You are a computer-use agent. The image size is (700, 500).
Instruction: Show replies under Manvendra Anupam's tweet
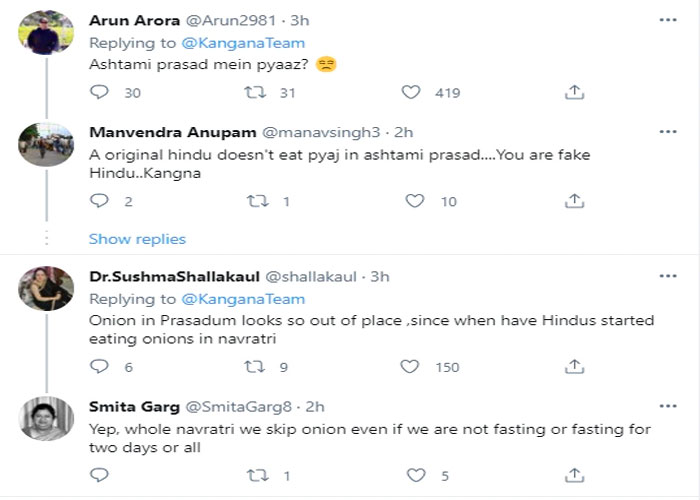pyautogui.click(x=137, y=239)
